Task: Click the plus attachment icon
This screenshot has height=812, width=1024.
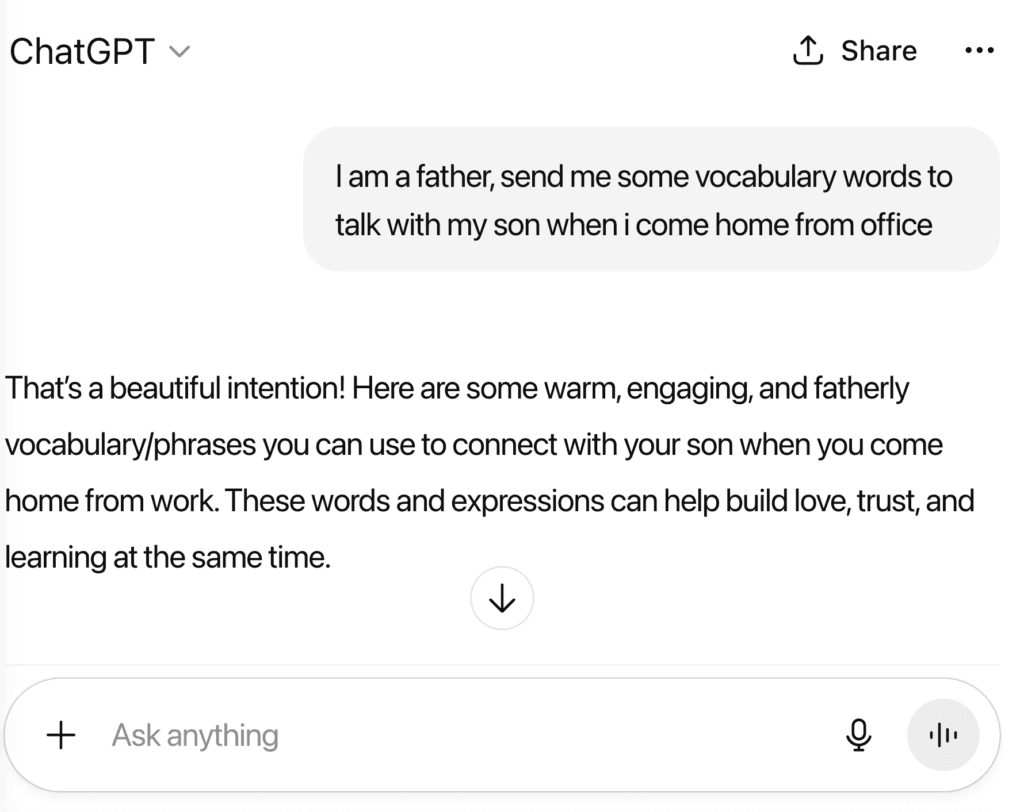Action: (x=61, y=735)
